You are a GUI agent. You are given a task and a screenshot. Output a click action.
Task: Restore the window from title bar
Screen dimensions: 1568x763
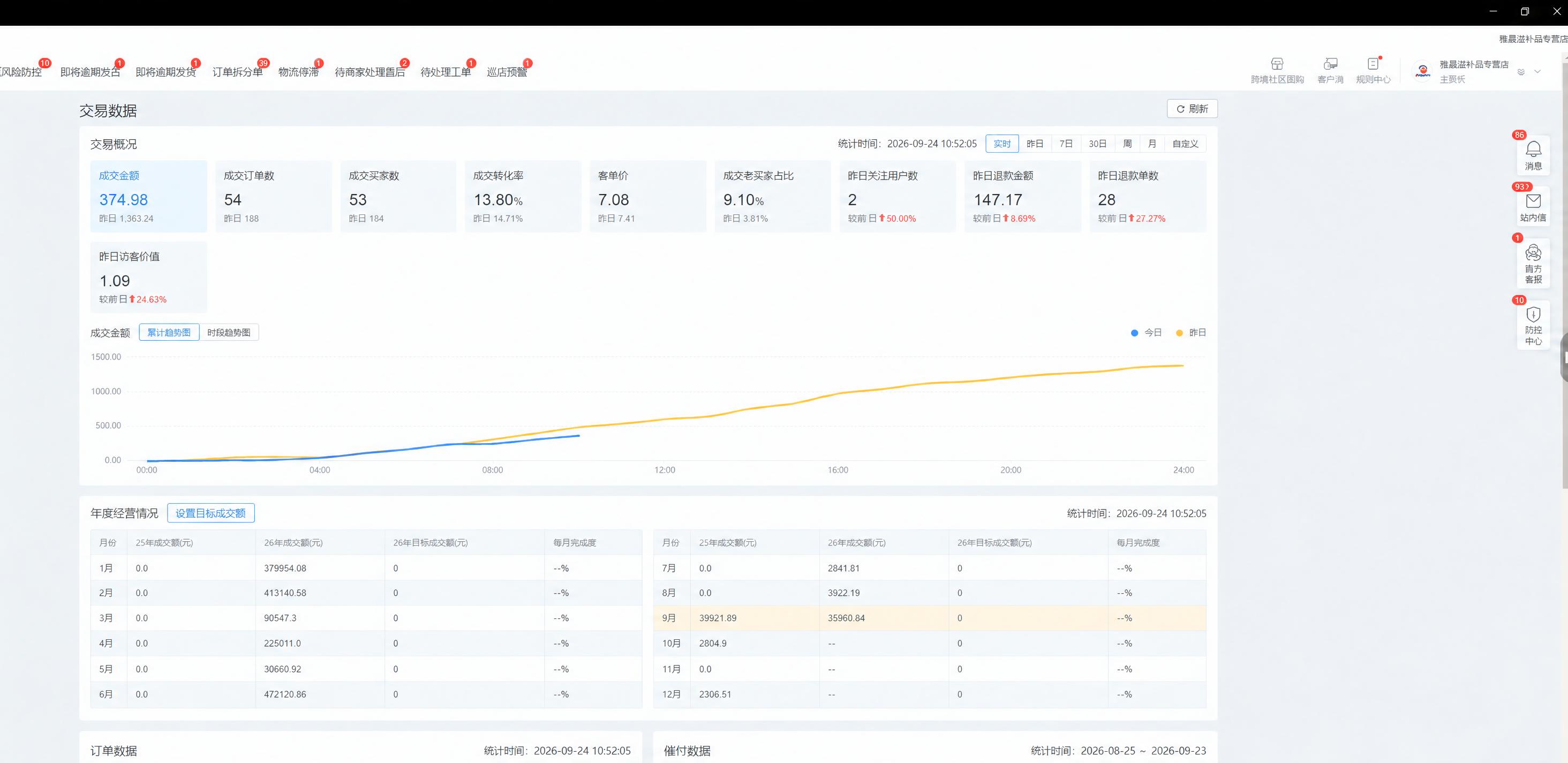pos(1525,12)
